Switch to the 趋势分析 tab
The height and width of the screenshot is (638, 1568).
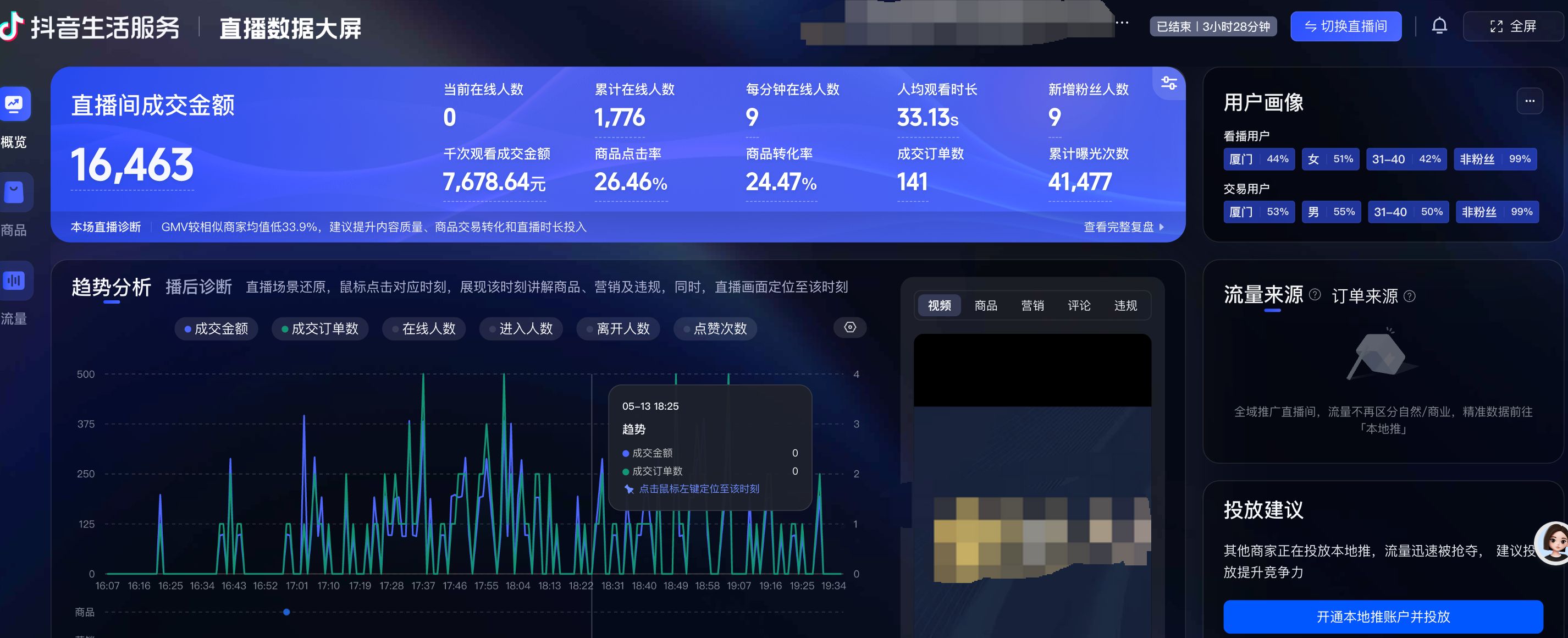(x=112, y=287)
